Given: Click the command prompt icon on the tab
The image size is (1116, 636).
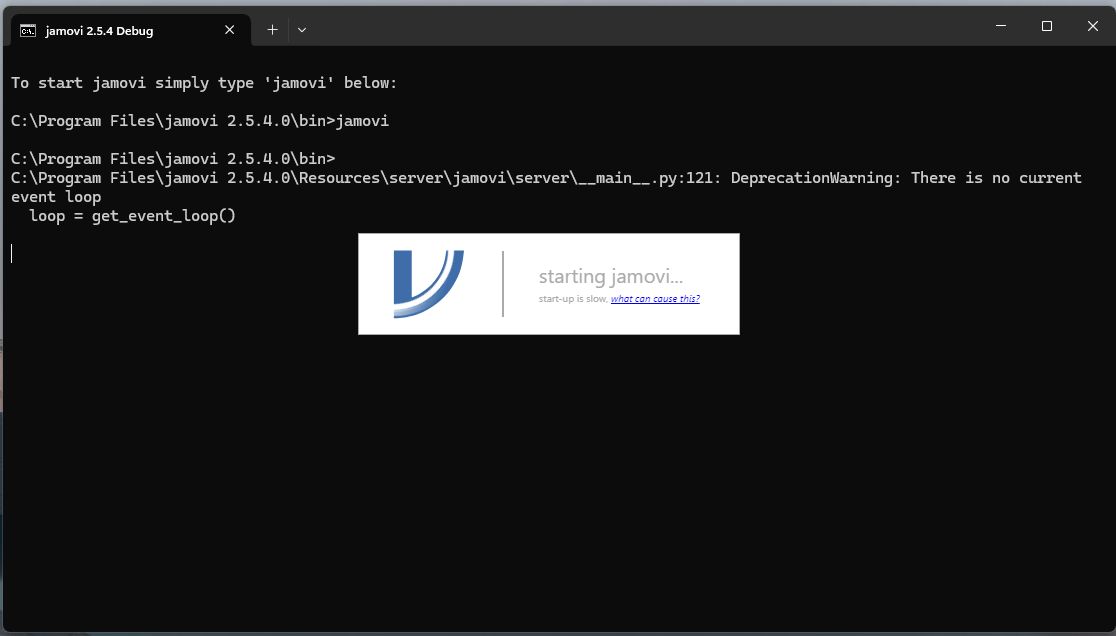Looking at the screenshot, I should click(x=28, y=31).
